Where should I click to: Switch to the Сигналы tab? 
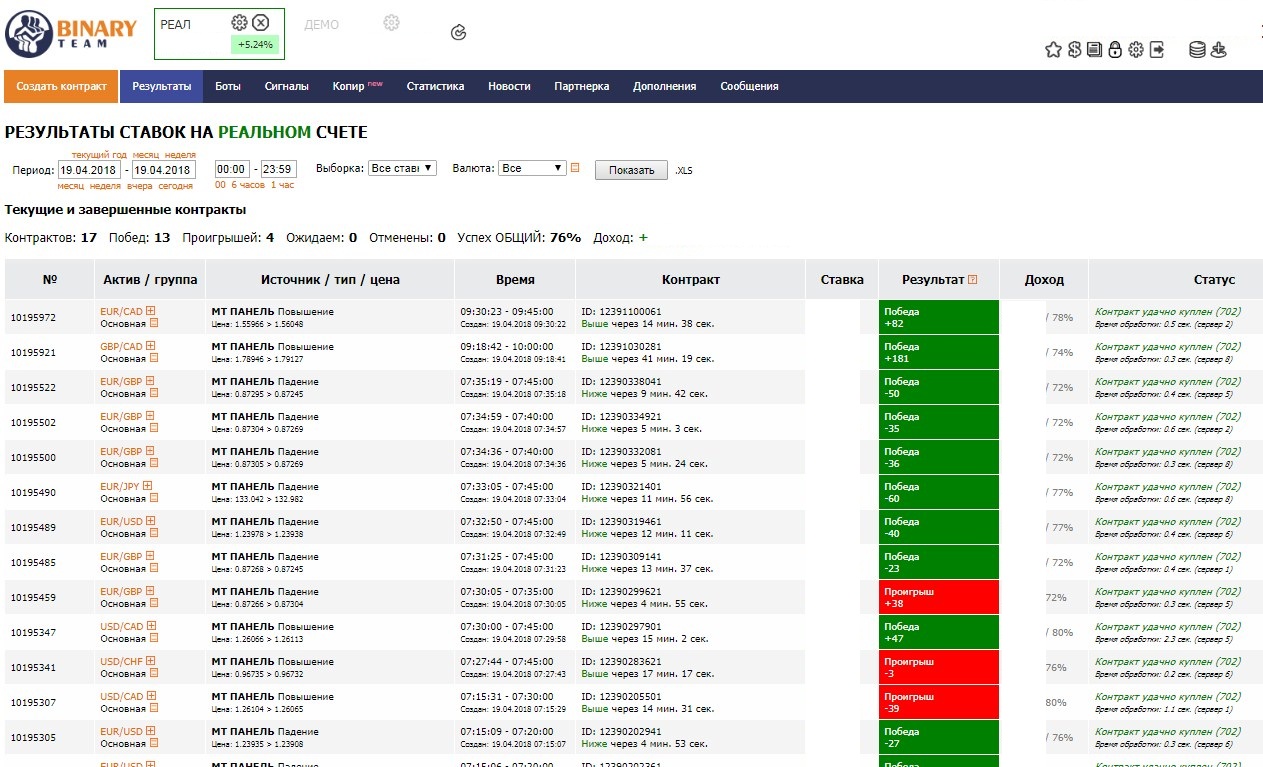286,87
